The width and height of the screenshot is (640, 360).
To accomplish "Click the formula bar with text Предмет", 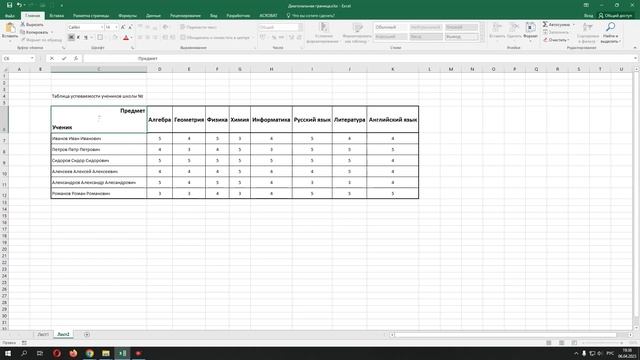I will 359,58.
